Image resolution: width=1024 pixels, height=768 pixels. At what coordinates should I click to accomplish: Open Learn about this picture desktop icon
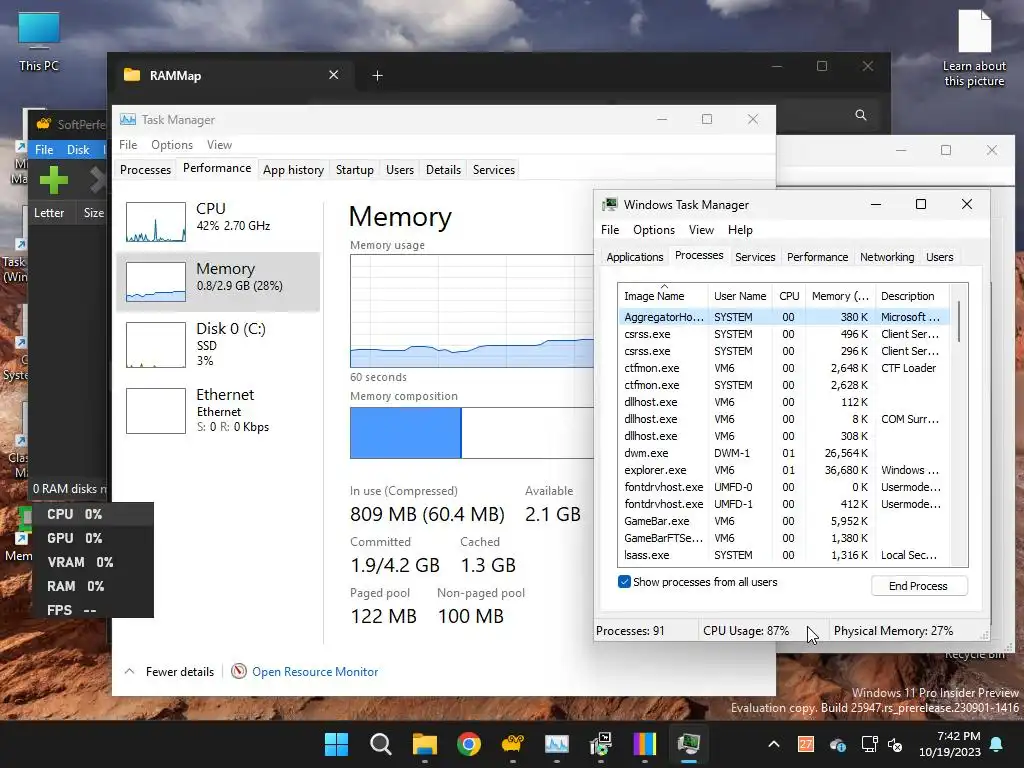pos(974,47)
